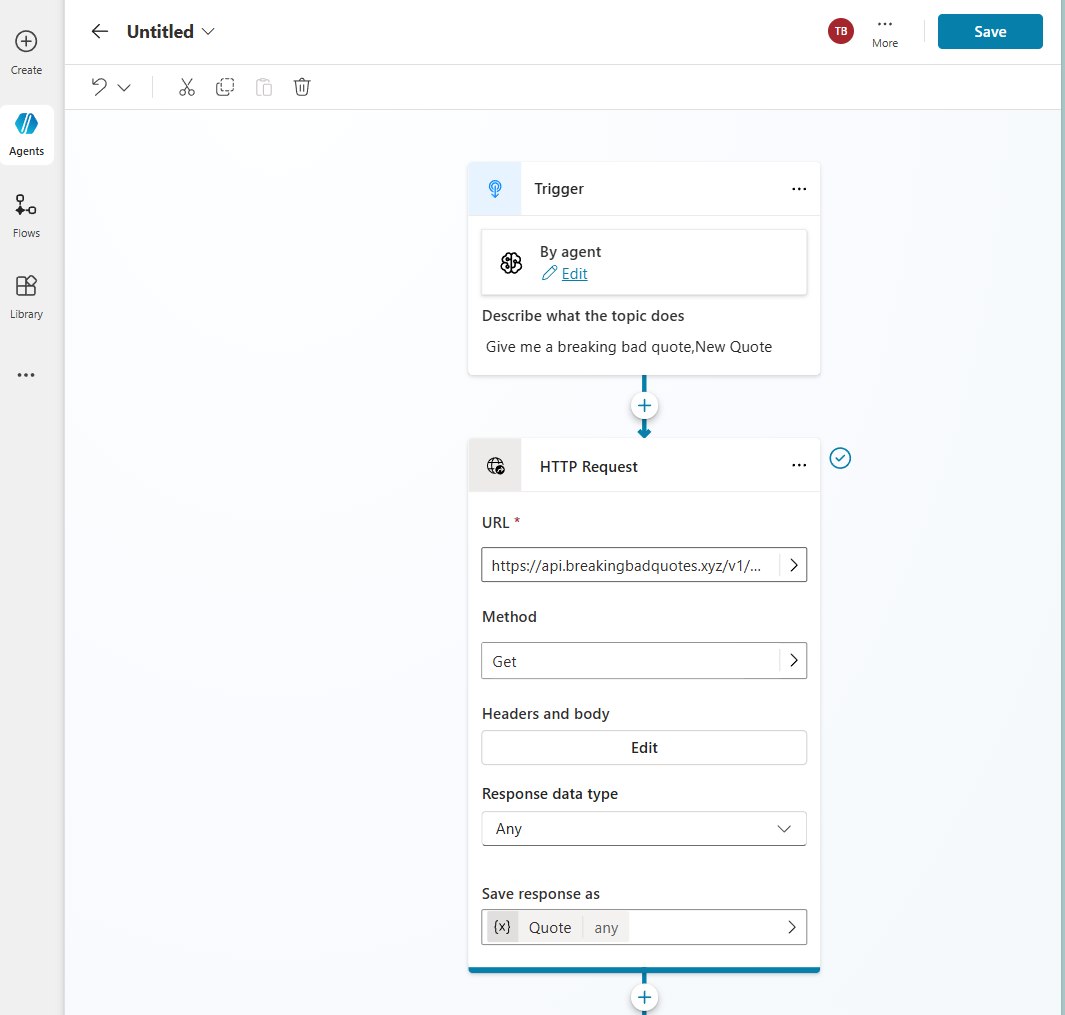Add node below the Trigger

tap(644, 406)
